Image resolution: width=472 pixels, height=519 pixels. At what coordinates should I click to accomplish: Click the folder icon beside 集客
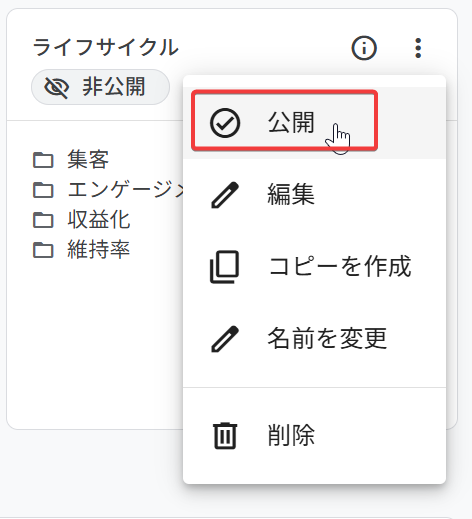click(x=43, y=160)
